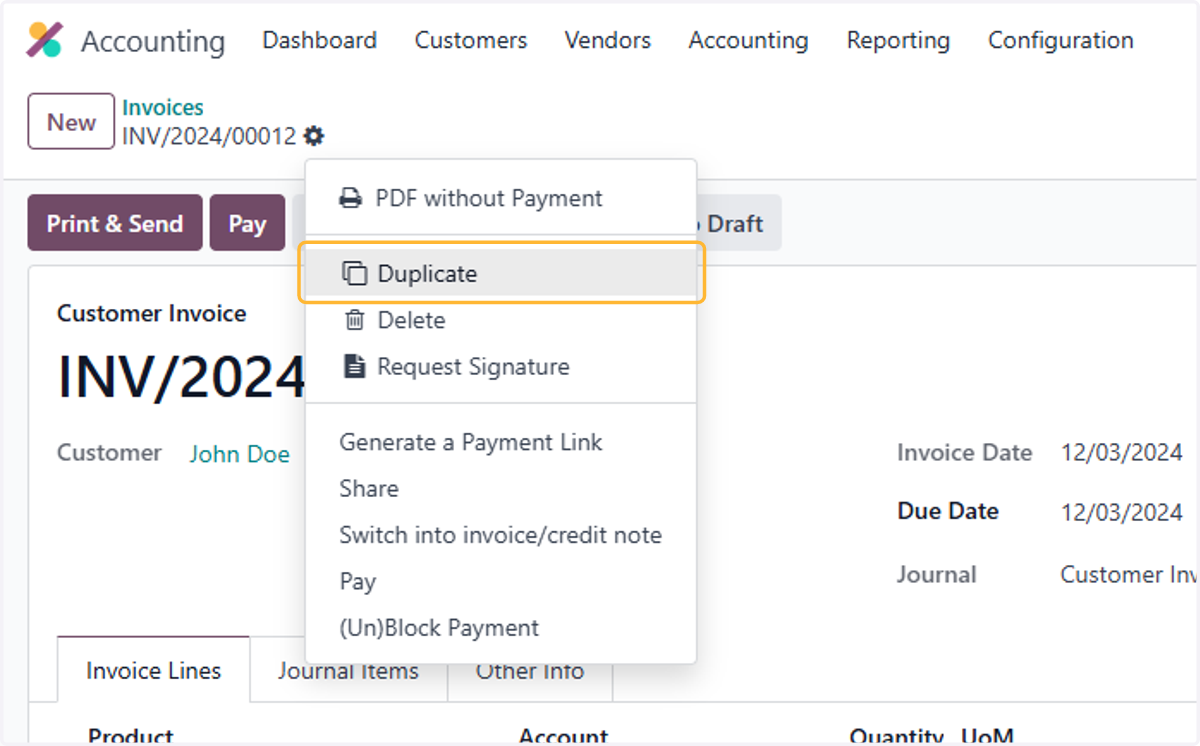Click the Account column header
Viewport: 1200px width, 746px height.
[x=563, y=735]
